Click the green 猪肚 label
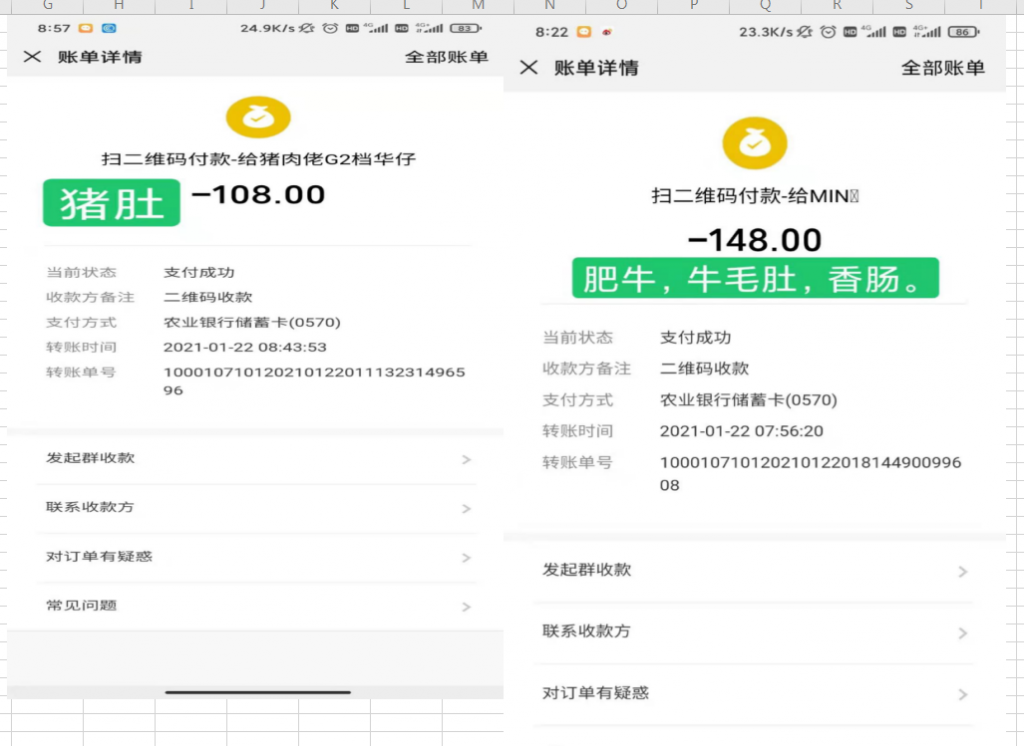Image resolution: width=1024 pixels, height=746 pixels. pos(111,203)
